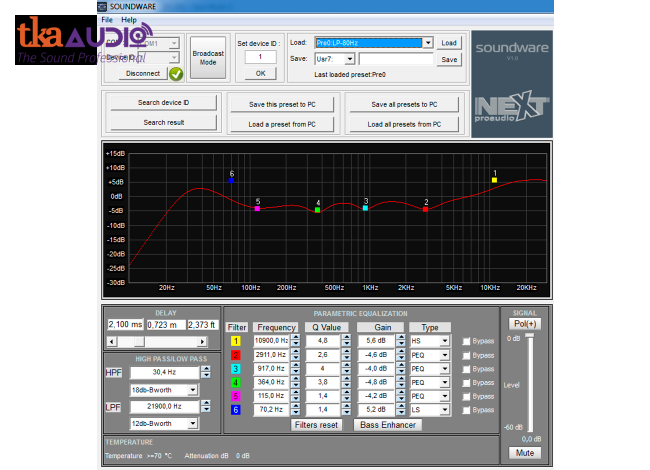Open the Help menu
Screen dimensions: 650x470
click(129, 19)
